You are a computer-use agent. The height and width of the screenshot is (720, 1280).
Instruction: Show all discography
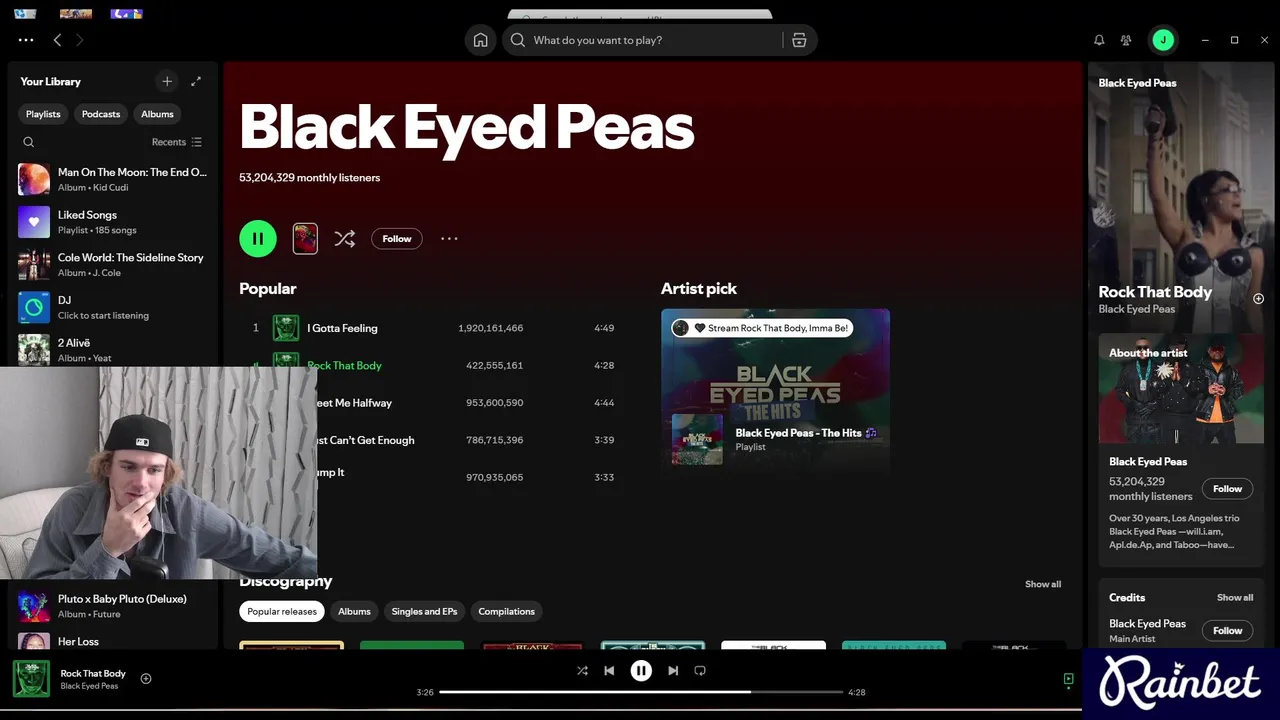pyautogui.click(x=1043, y=584)
